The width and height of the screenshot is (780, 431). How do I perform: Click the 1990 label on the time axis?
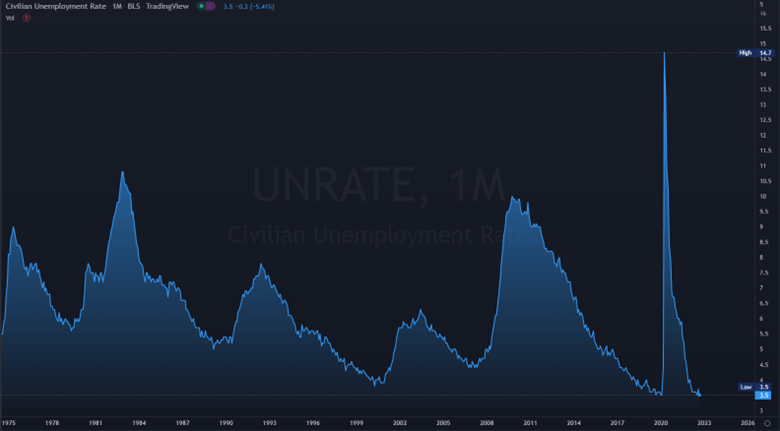point(226,423)
